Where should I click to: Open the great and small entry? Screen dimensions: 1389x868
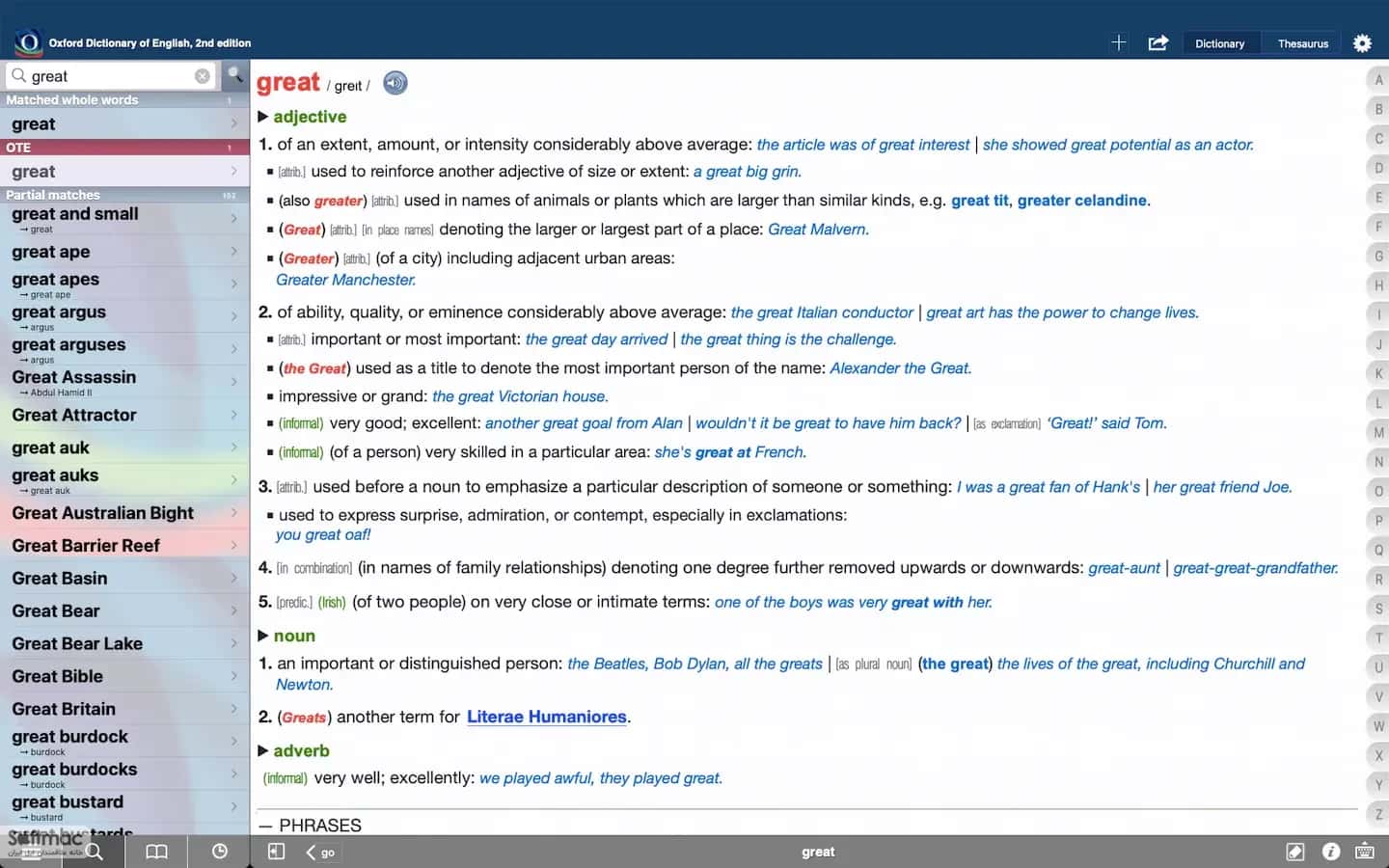coord(124,219)
